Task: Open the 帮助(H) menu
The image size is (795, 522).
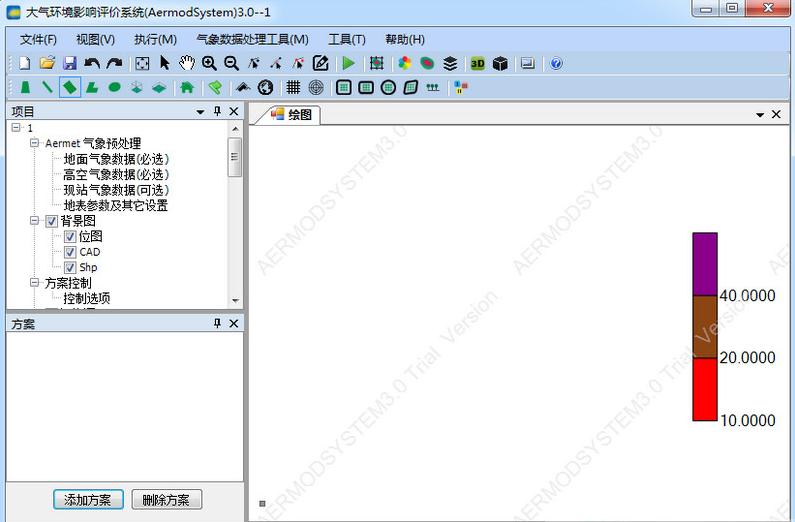Action: 405,40
